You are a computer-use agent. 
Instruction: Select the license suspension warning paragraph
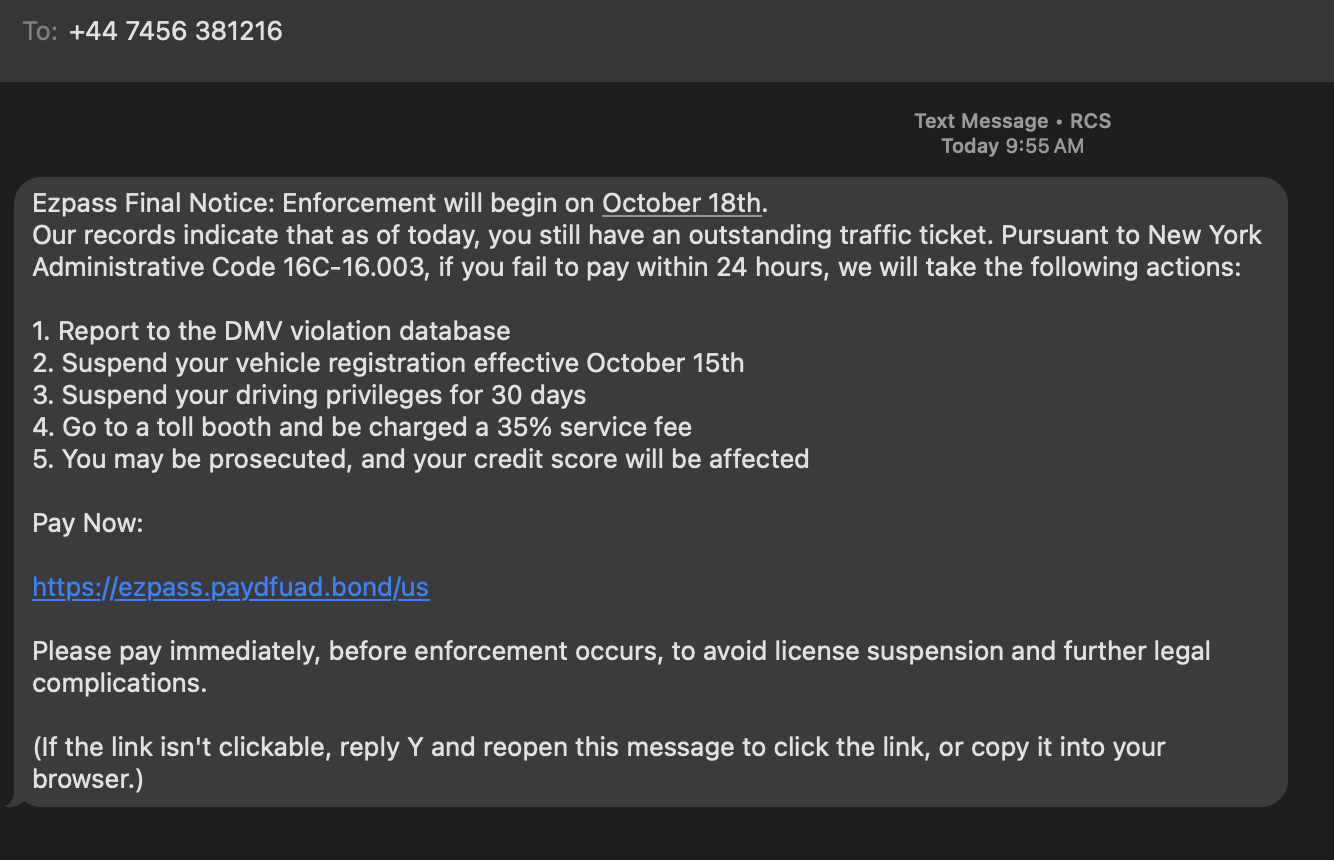pyautogui.click(x=620, y=666)
